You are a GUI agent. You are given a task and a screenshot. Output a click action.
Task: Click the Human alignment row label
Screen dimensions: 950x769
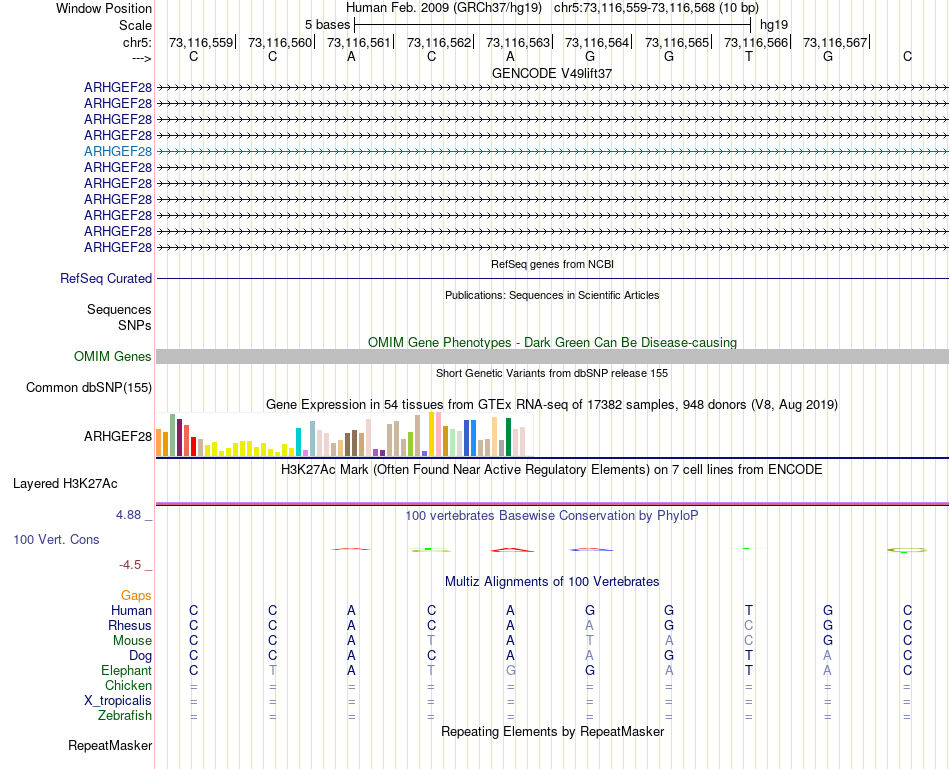131,610
